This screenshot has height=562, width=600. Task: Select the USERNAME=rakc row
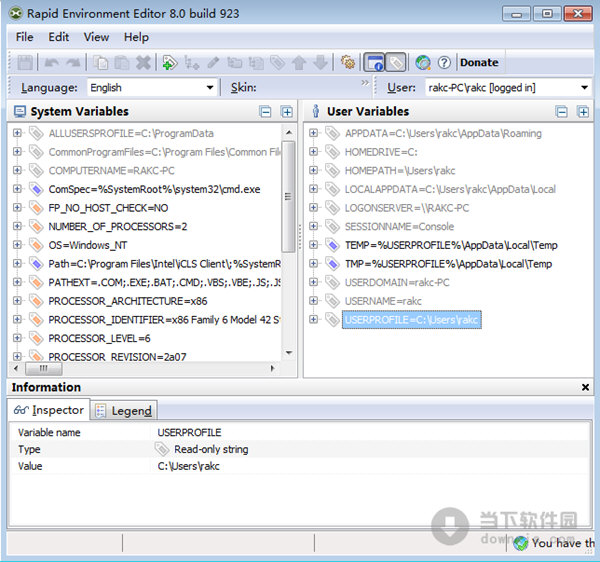pos(383,301)
